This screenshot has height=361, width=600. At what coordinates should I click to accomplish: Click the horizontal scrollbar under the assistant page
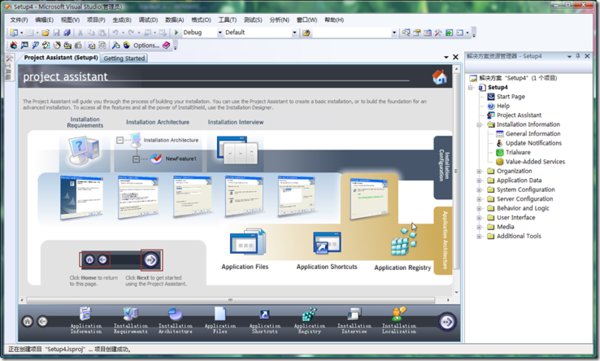point(230,300)
